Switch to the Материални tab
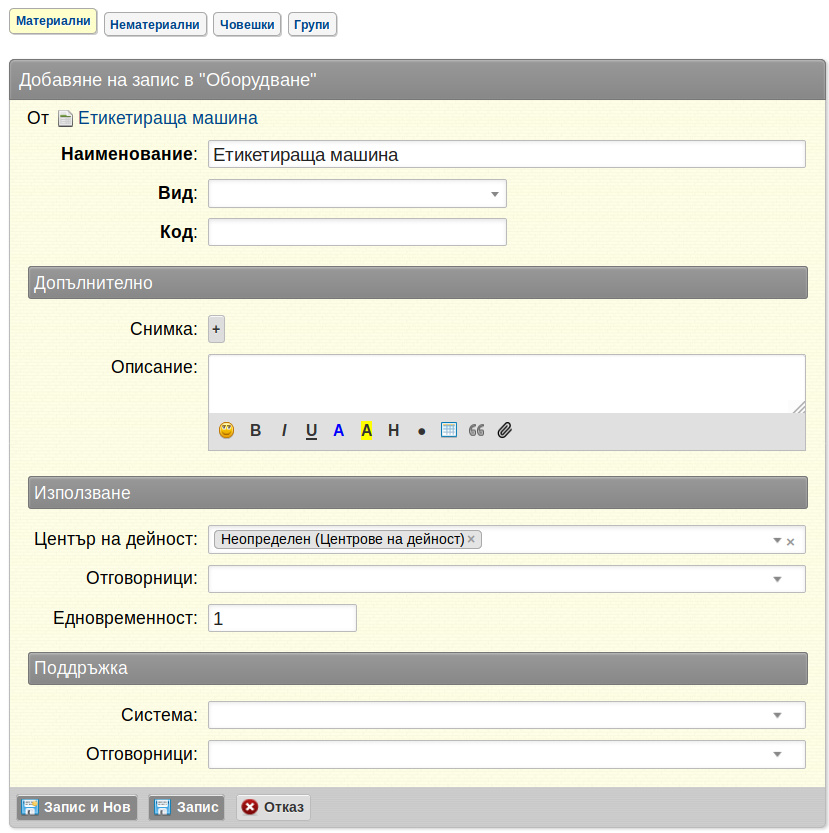829x833 pixels. [53, 21]
